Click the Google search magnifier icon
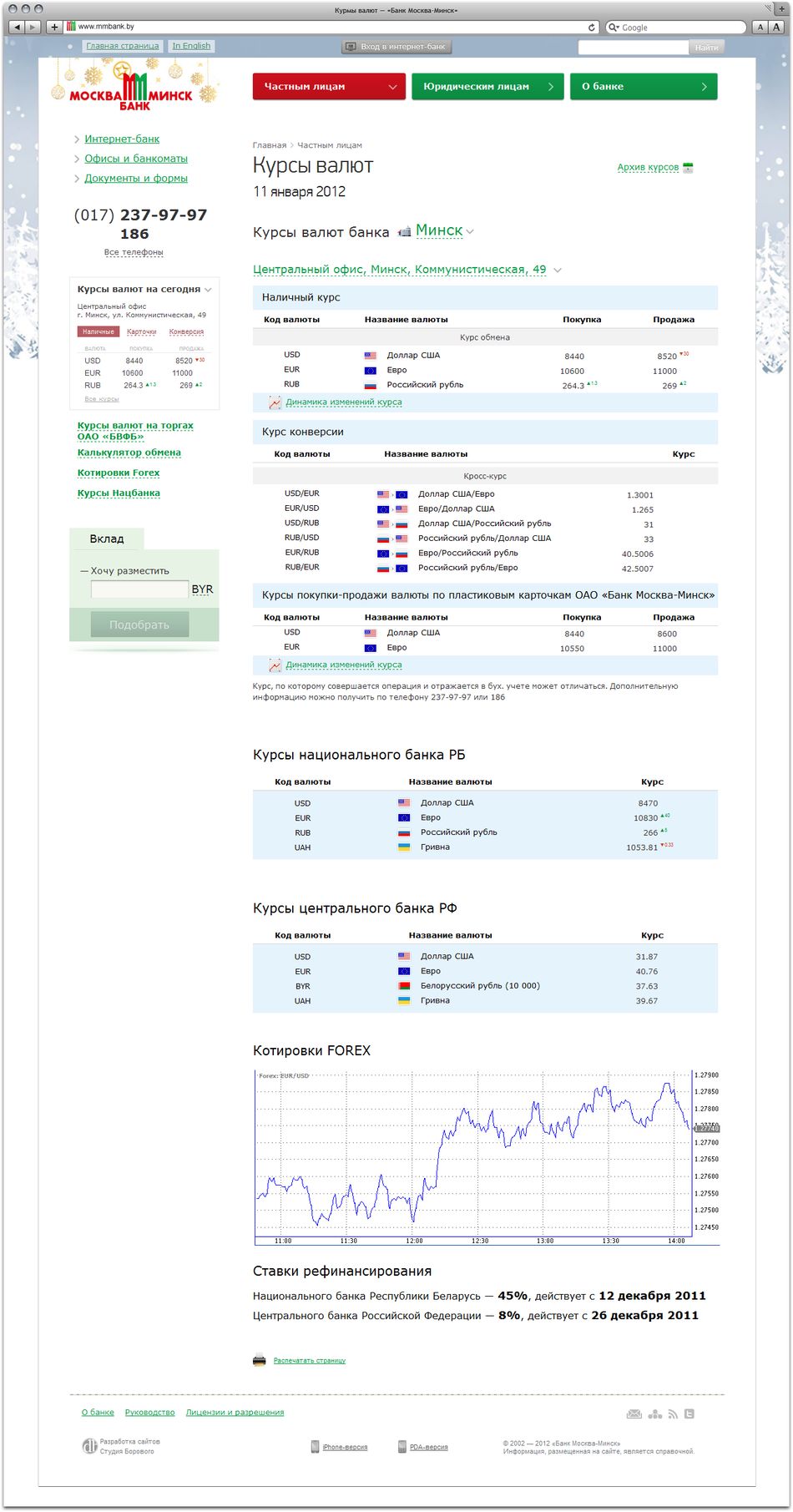 614,27
